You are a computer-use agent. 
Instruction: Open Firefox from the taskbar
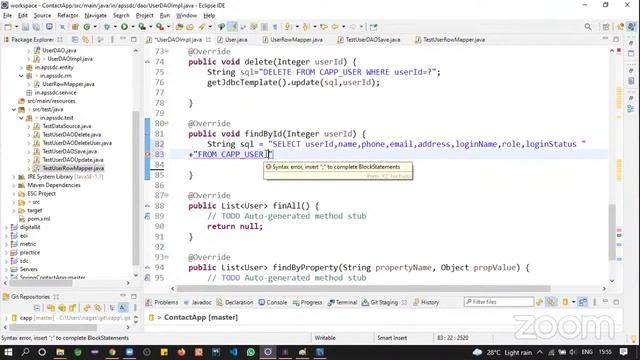click(x=181, y=352)
